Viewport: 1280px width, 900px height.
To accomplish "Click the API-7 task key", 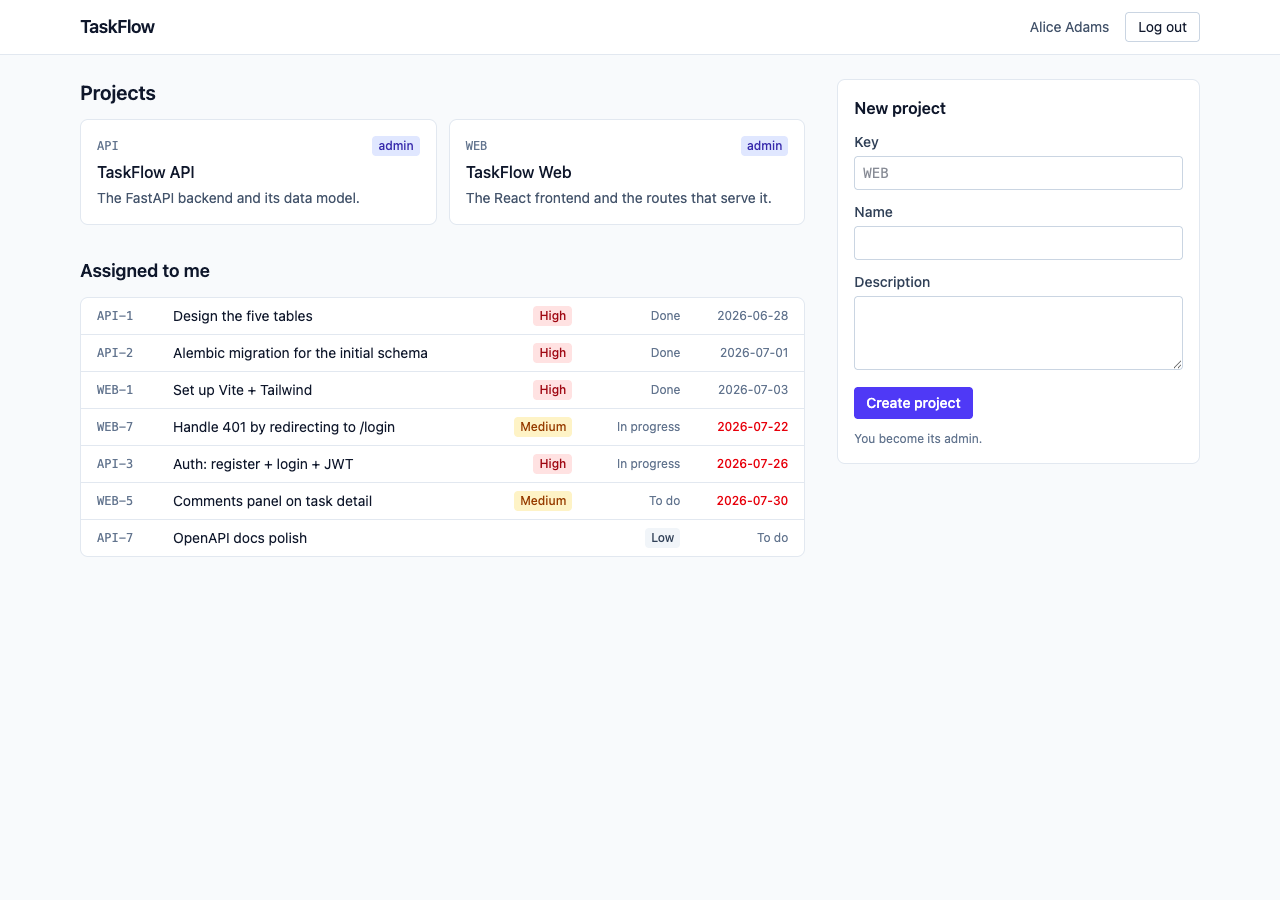I will (115, 538).
